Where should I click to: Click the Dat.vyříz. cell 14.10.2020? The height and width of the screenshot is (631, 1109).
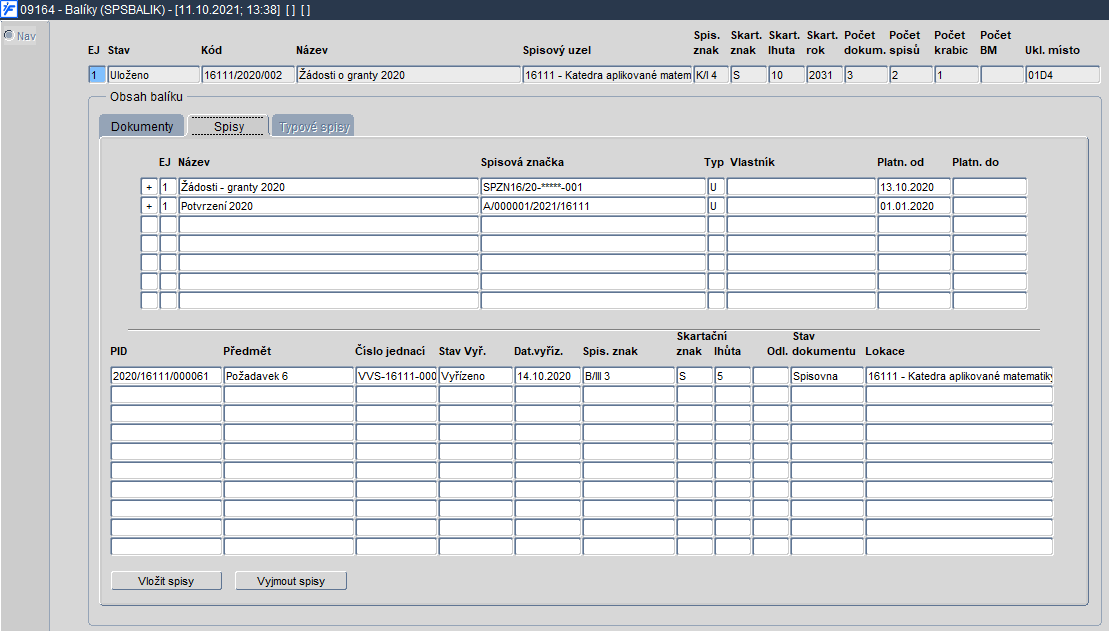tap(547, 376)
